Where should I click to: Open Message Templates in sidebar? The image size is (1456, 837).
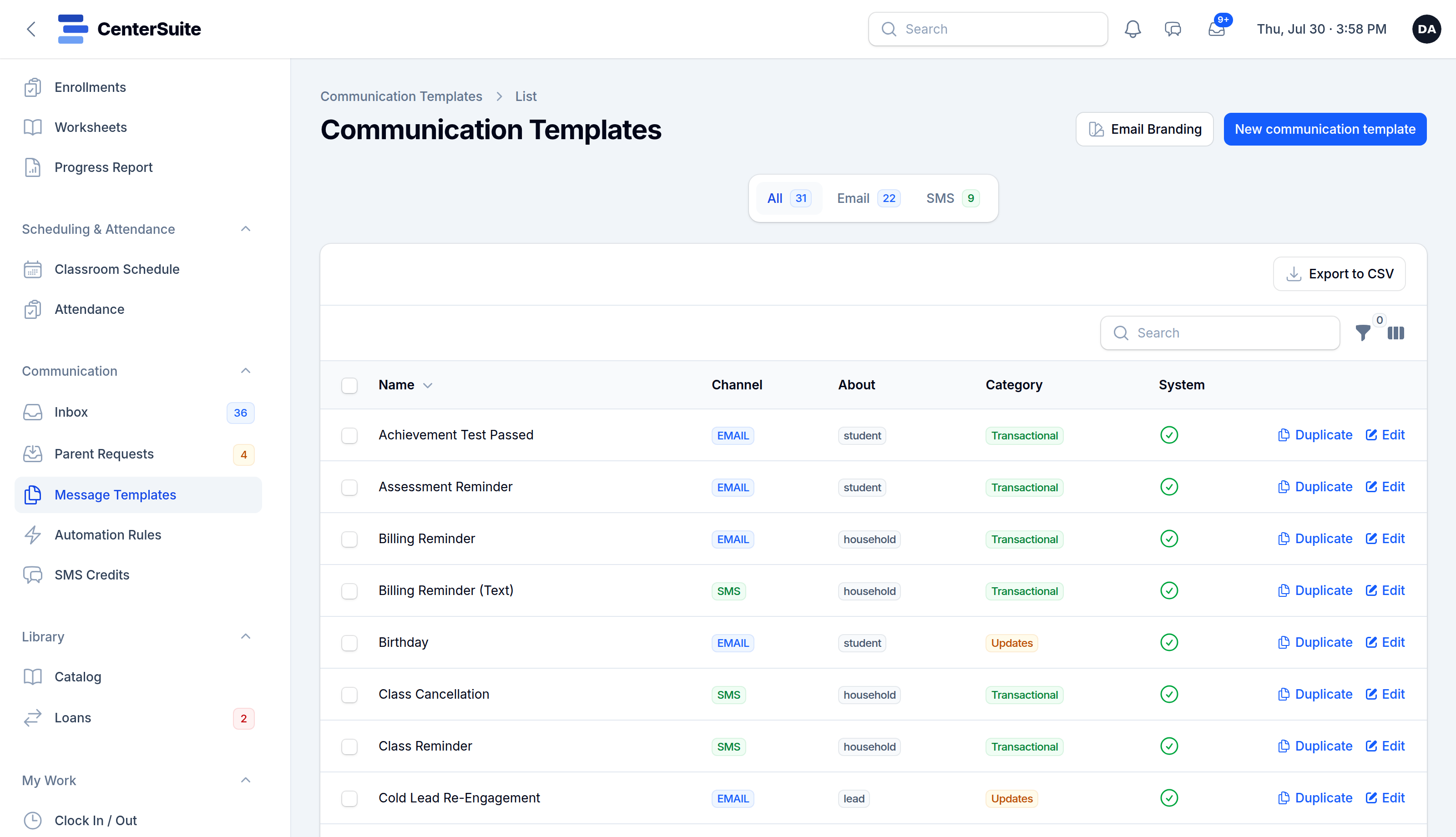pyautogui.click(x=138, y=495)
